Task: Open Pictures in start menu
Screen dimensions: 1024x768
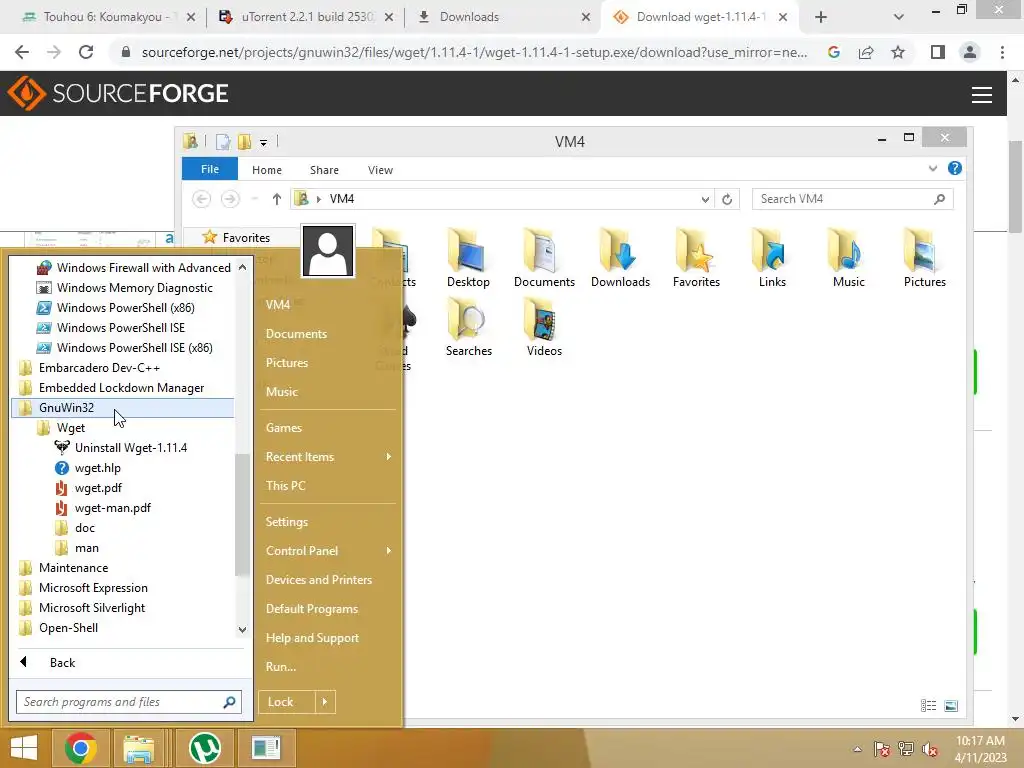Action: (x=287, y=362)
